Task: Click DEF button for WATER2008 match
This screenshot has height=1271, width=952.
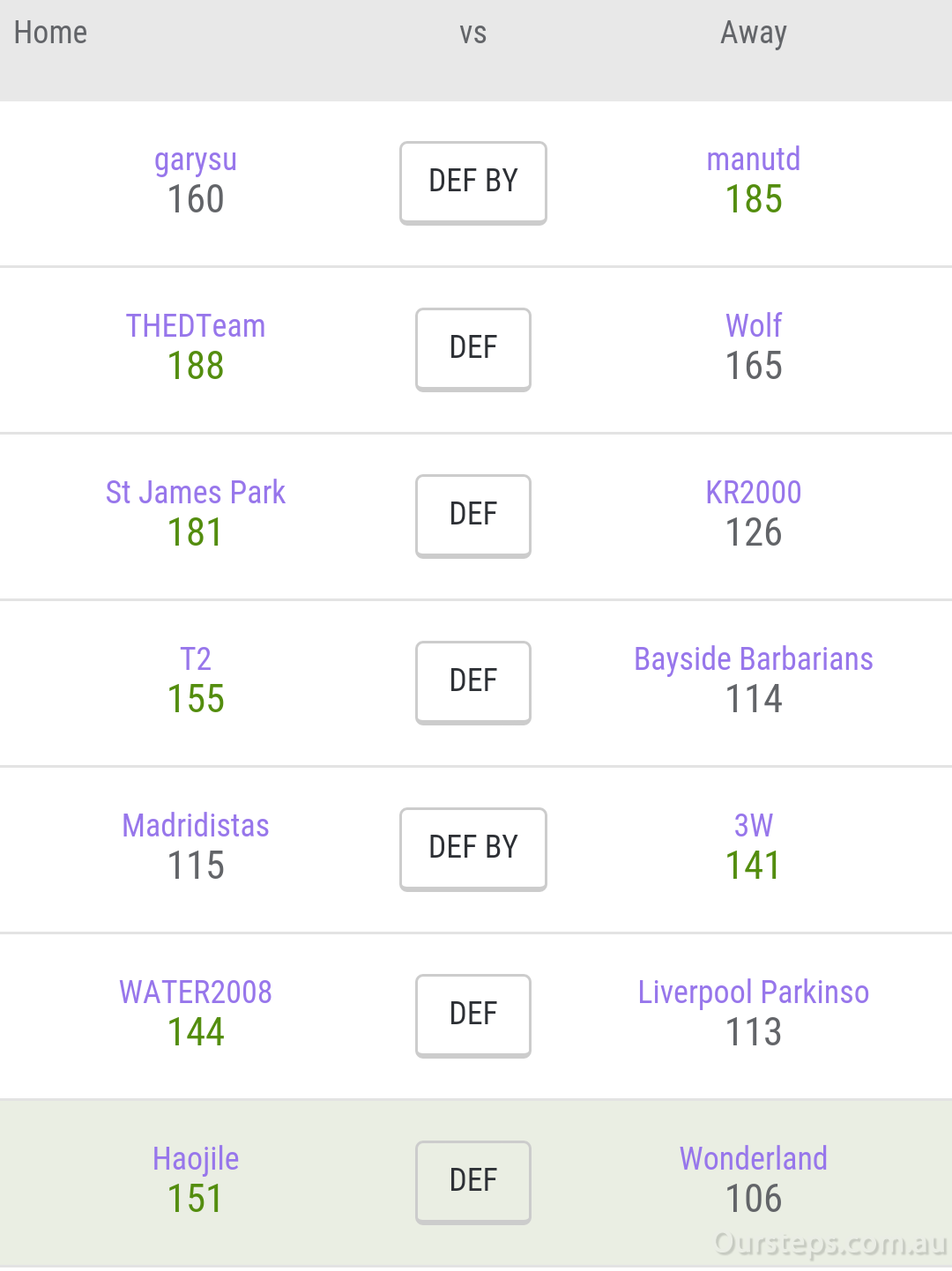Action: 473,1015
